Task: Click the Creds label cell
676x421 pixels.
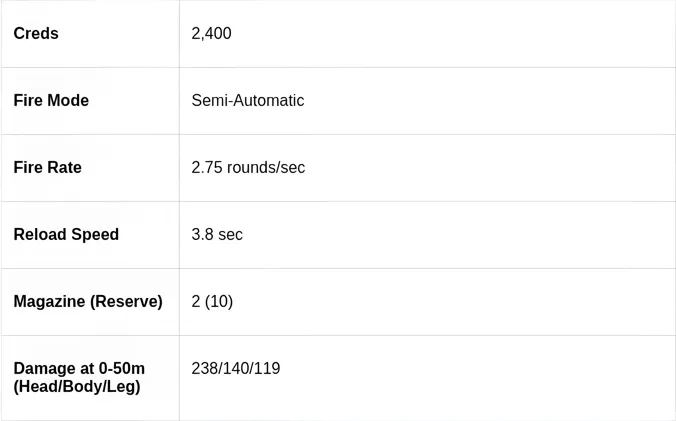Action: pos(36,34)
